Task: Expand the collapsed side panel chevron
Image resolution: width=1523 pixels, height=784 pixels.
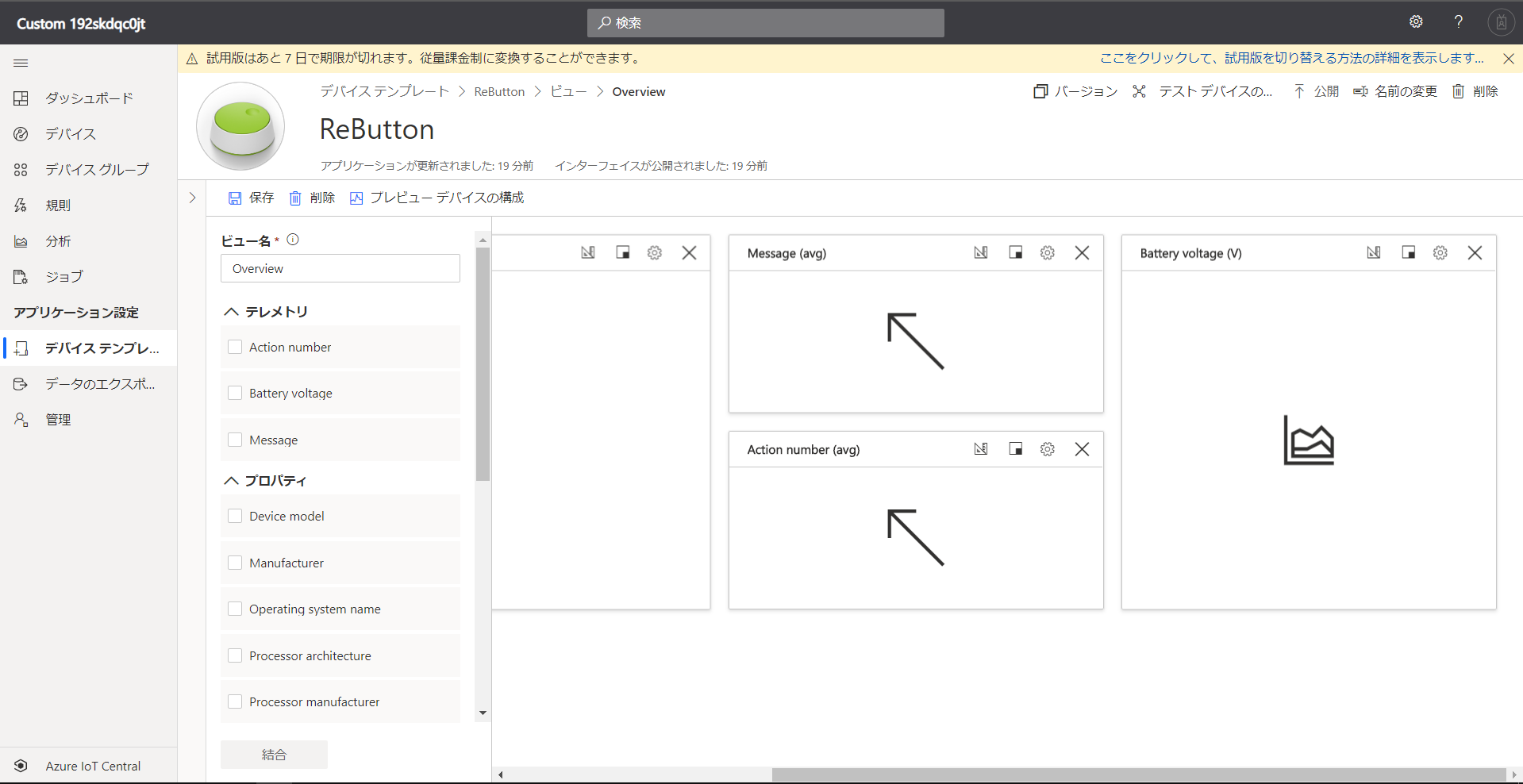Action: 192,198
